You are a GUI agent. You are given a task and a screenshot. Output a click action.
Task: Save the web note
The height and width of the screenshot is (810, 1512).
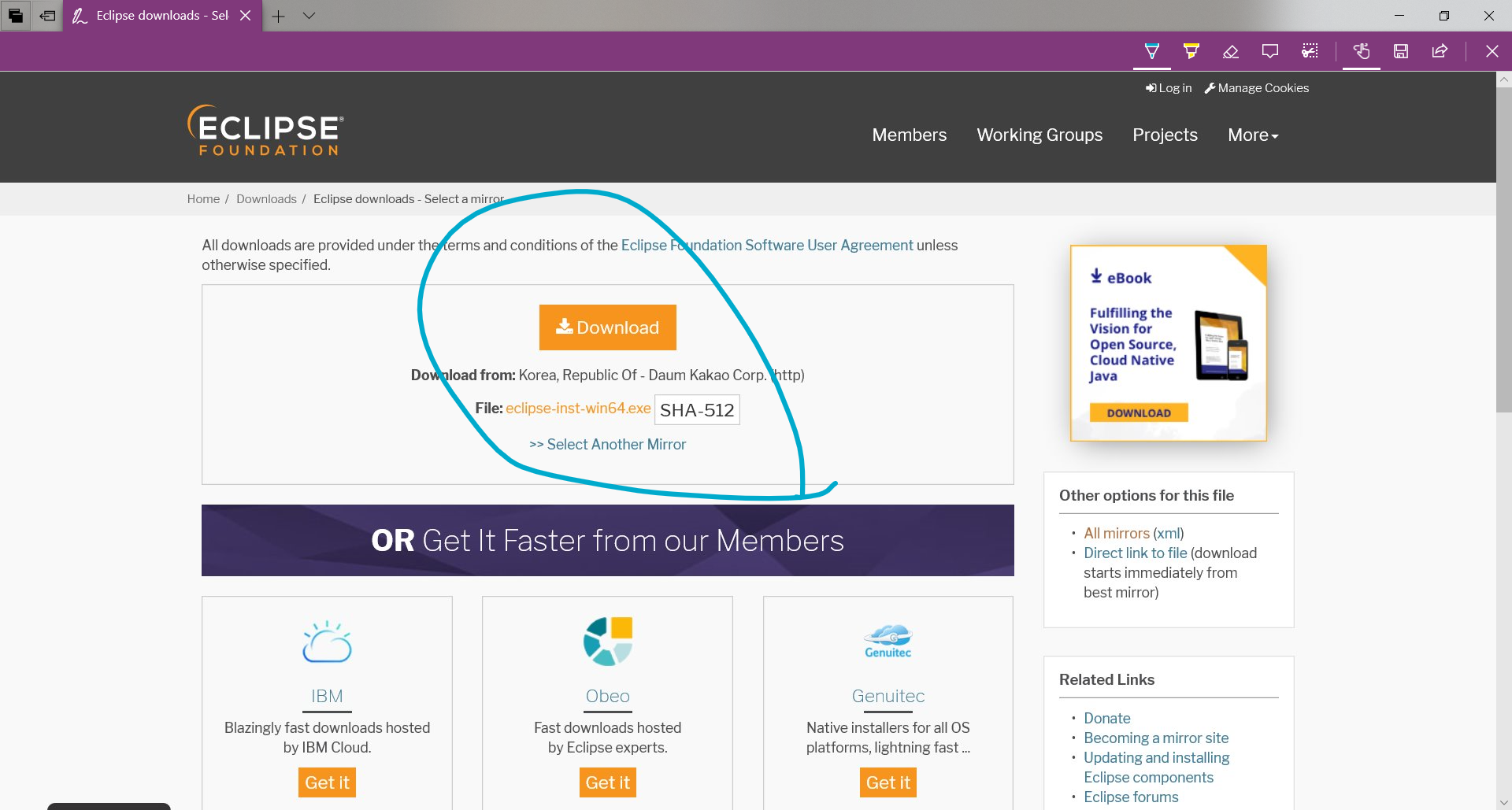1401,51
